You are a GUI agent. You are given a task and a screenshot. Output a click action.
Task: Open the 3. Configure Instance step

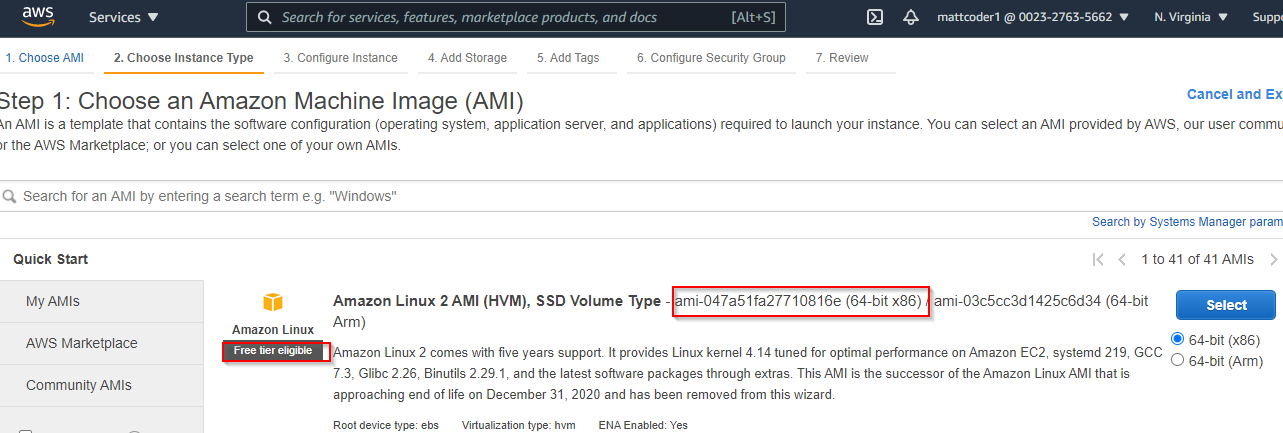pyautogui.click(x=340, y=58)
